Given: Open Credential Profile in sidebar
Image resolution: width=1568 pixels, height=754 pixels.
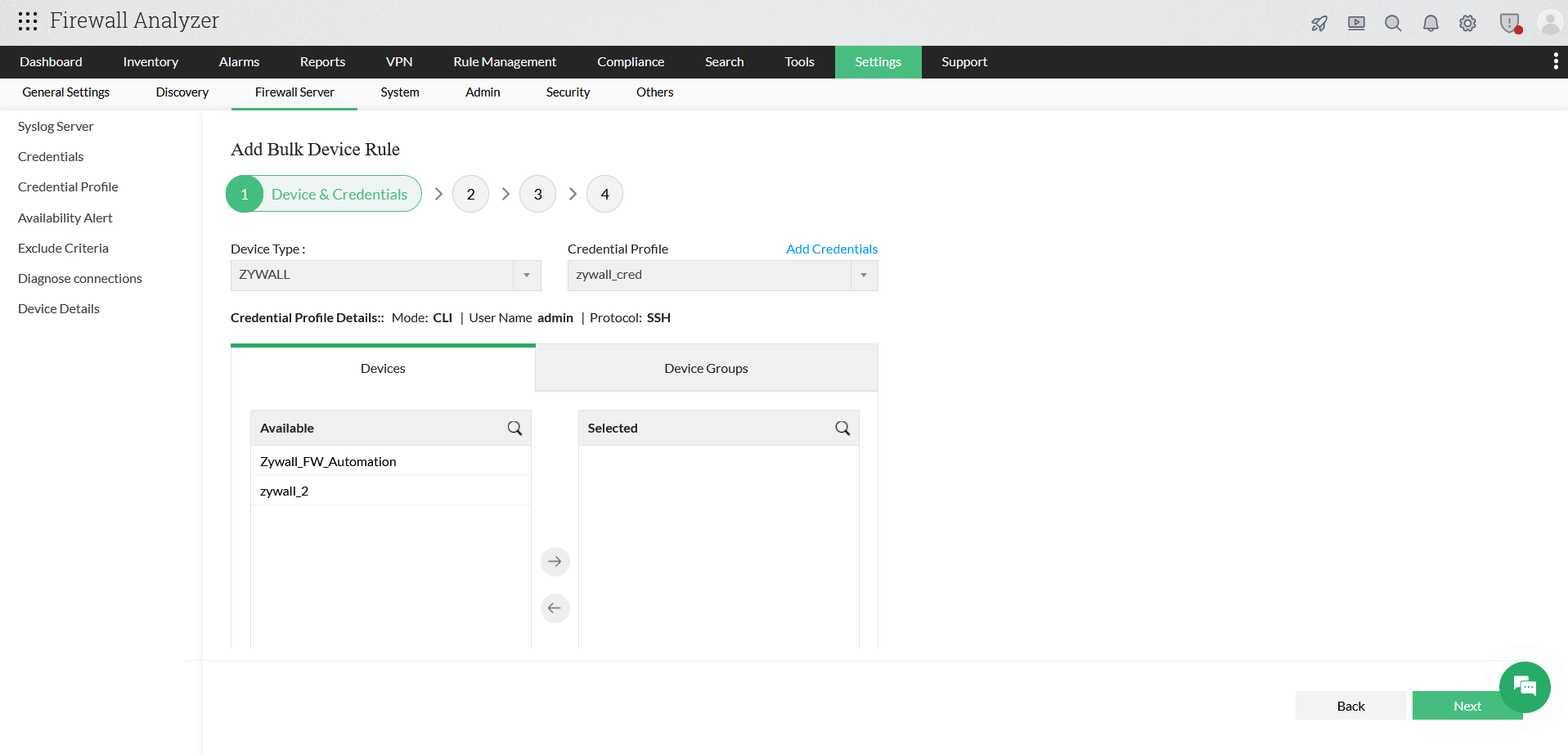Looking at the screenshot, I should tap(68, 187).
